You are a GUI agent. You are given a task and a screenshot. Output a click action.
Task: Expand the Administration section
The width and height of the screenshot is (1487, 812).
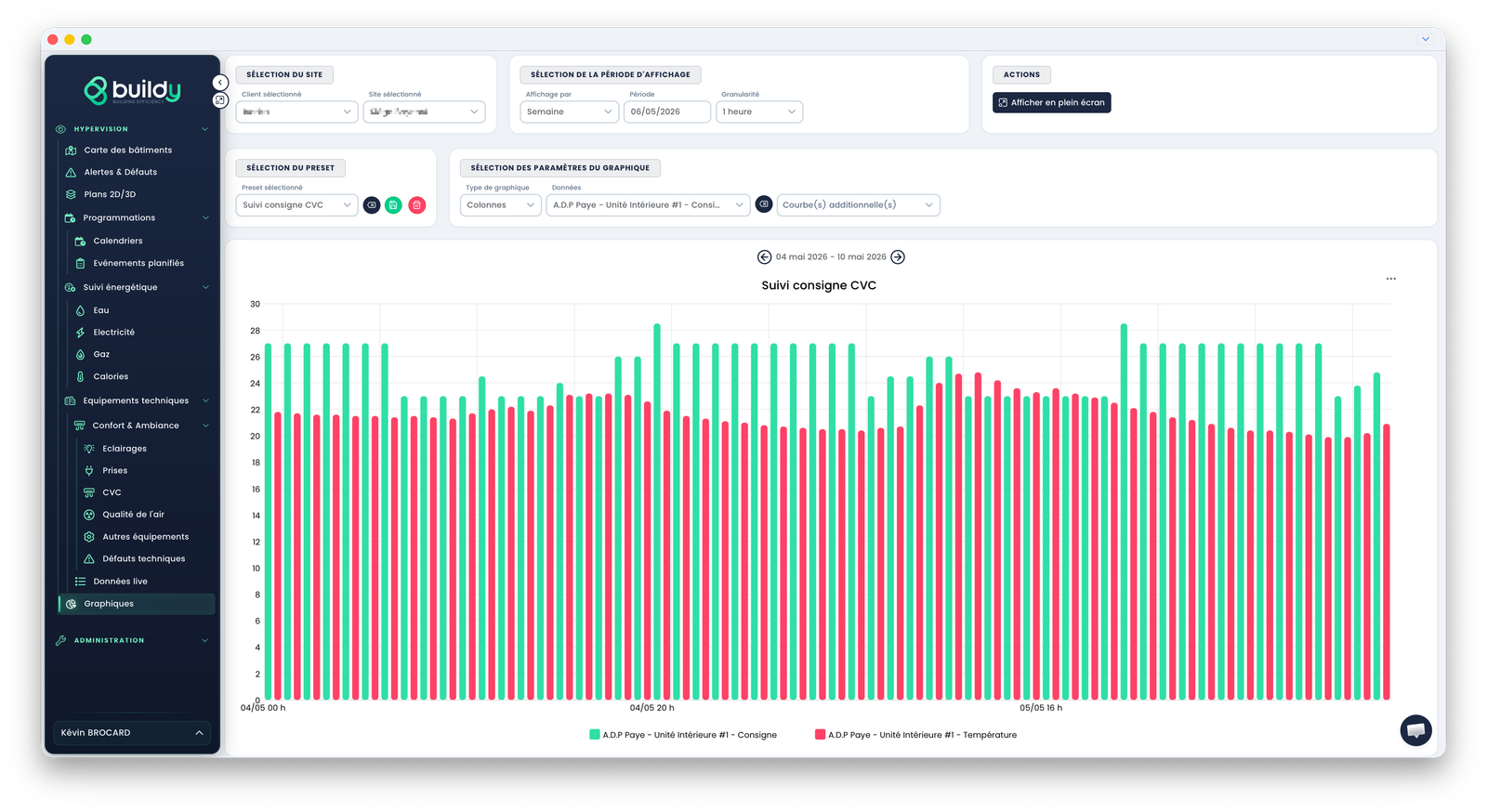[204, 640]
